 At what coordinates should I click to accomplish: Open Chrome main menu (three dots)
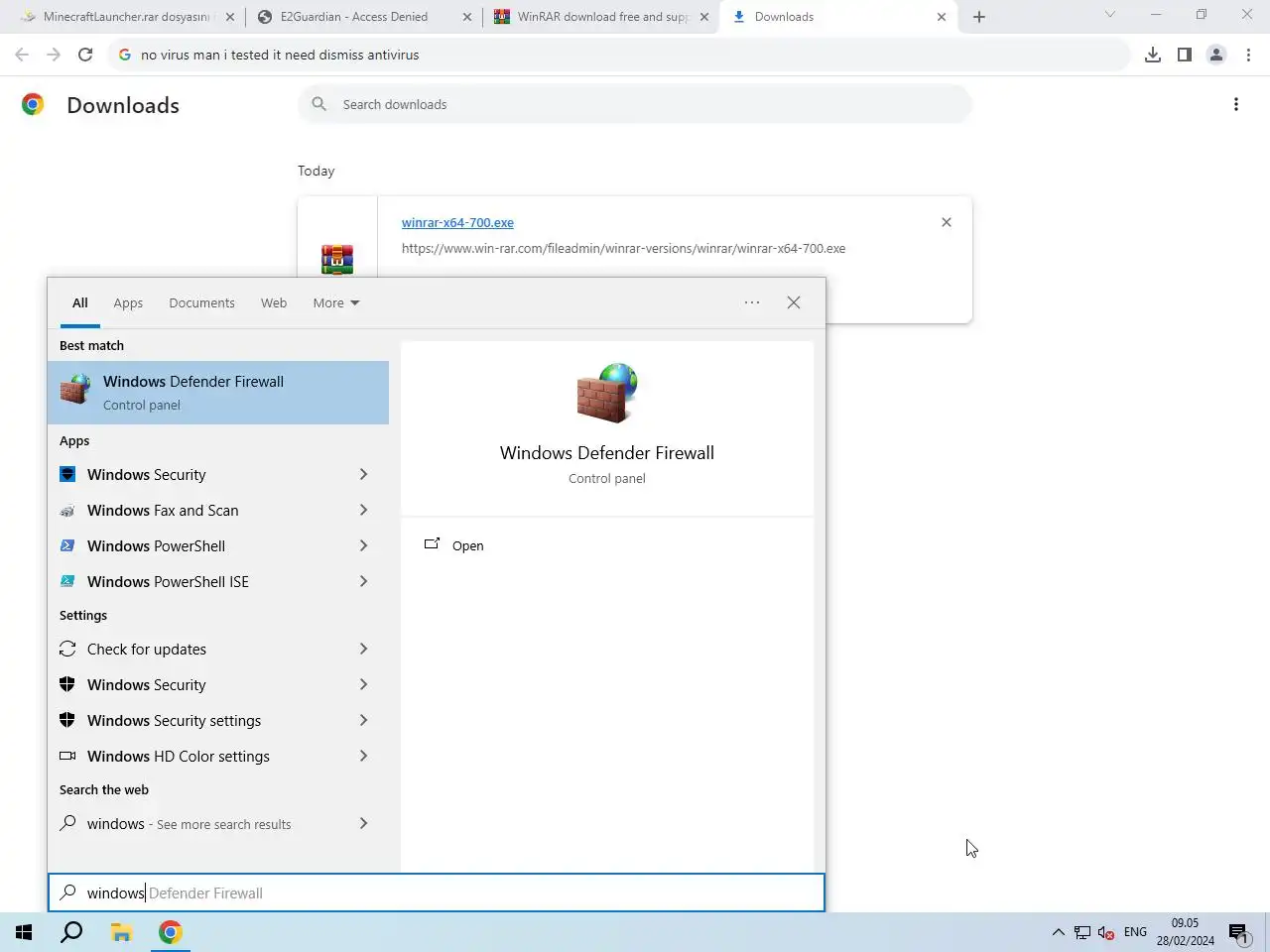(1248, 55)
